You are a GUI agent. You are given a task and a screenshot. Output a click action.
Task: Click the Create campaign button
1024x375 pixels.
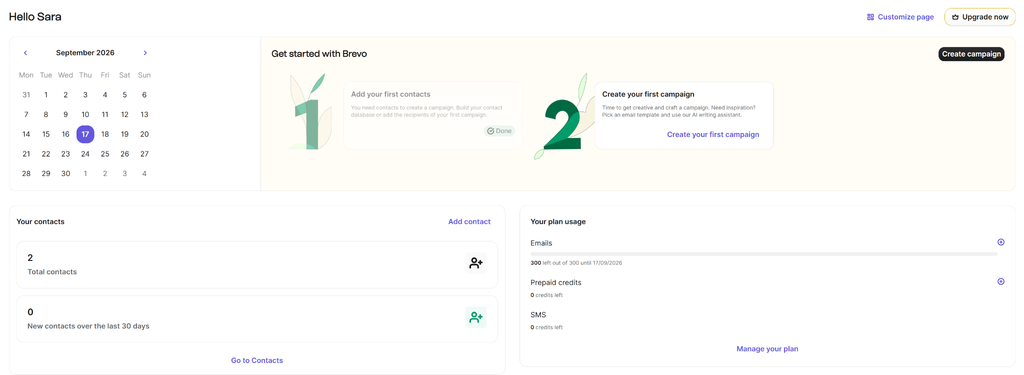pyautogui.click(x=971, y=54)
